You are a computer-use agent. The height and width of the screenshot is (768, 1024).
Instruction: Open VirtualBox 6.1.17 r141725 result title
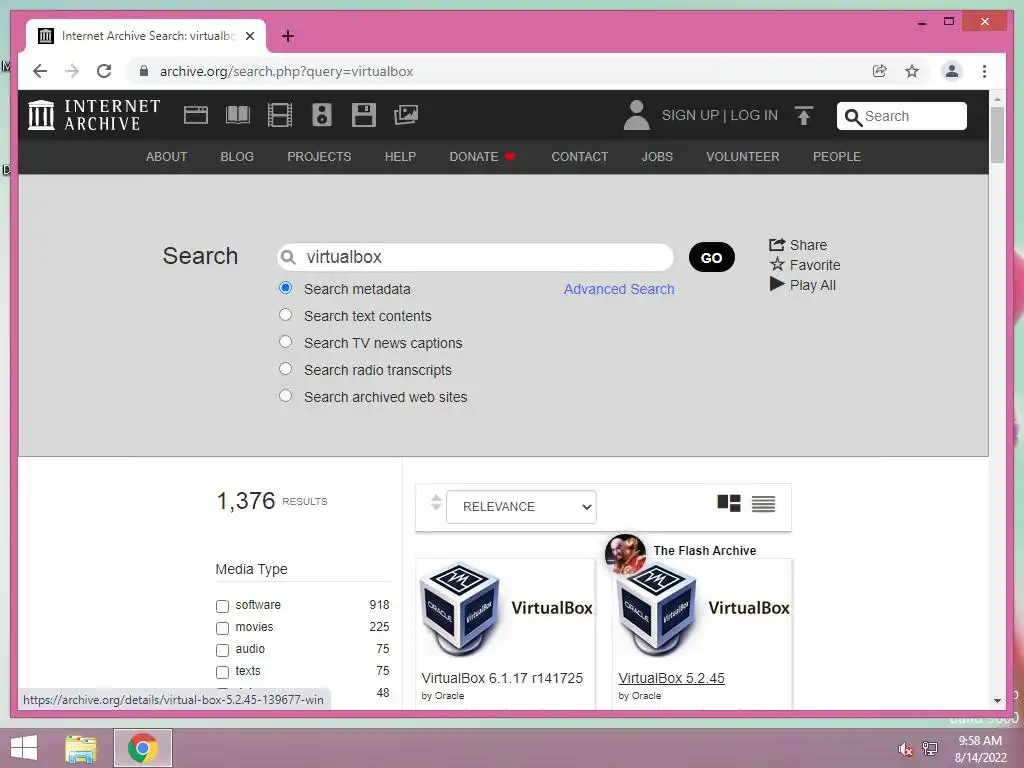502,678
